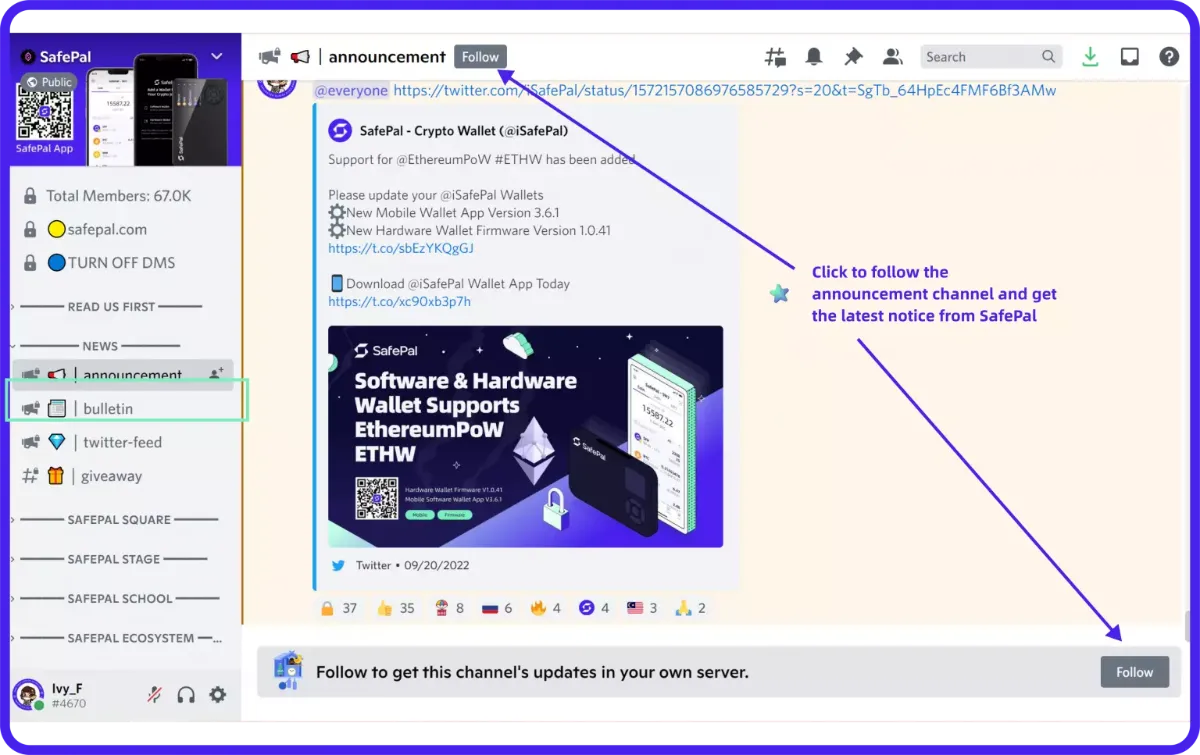This screenshot has width=1200, height=755.
Task: Toggle the thumbs up reaction with 35
Action: (x=395, y=608)
